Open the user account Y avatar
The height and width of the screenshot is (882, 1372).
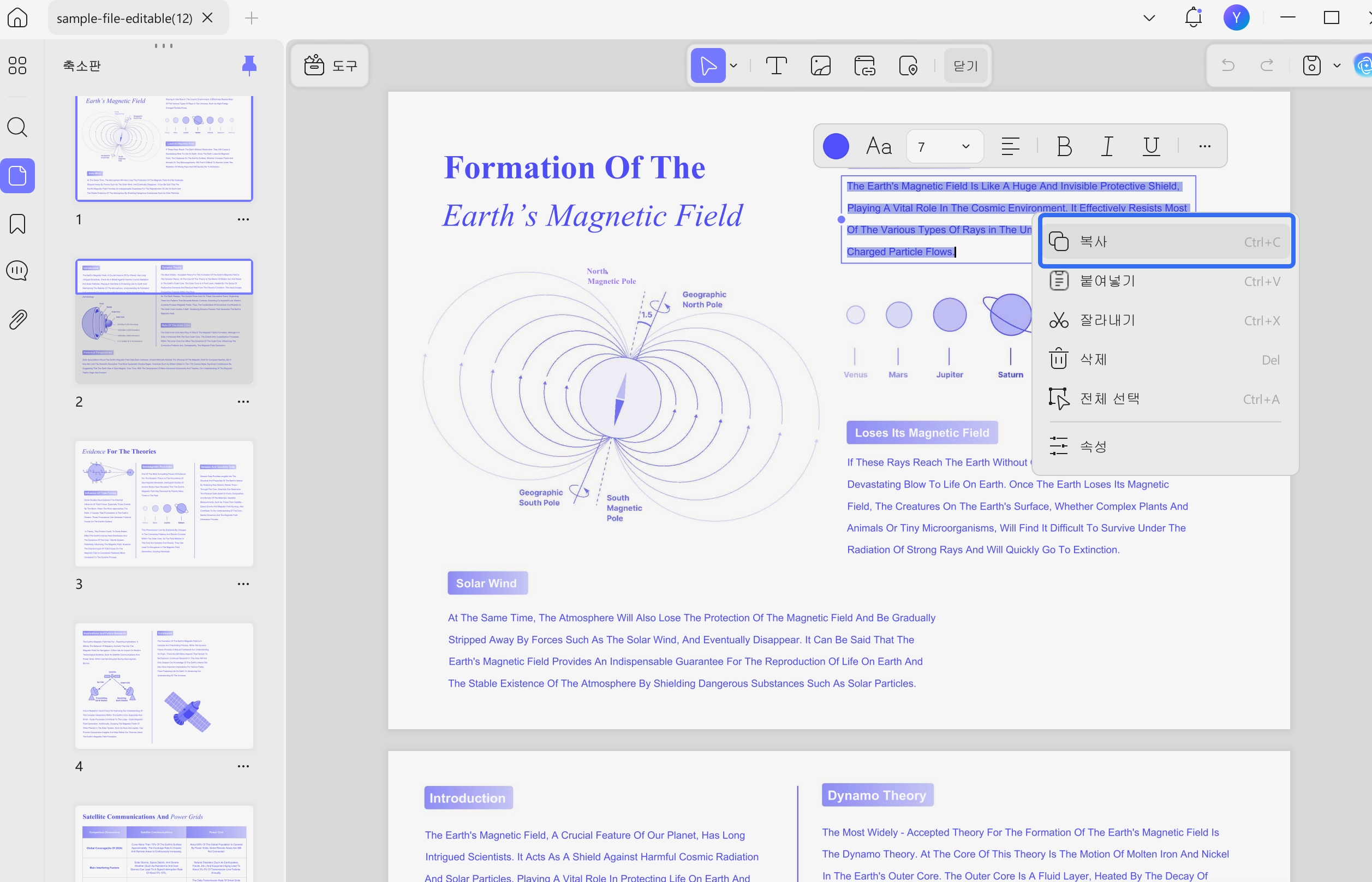[1236, 17]
